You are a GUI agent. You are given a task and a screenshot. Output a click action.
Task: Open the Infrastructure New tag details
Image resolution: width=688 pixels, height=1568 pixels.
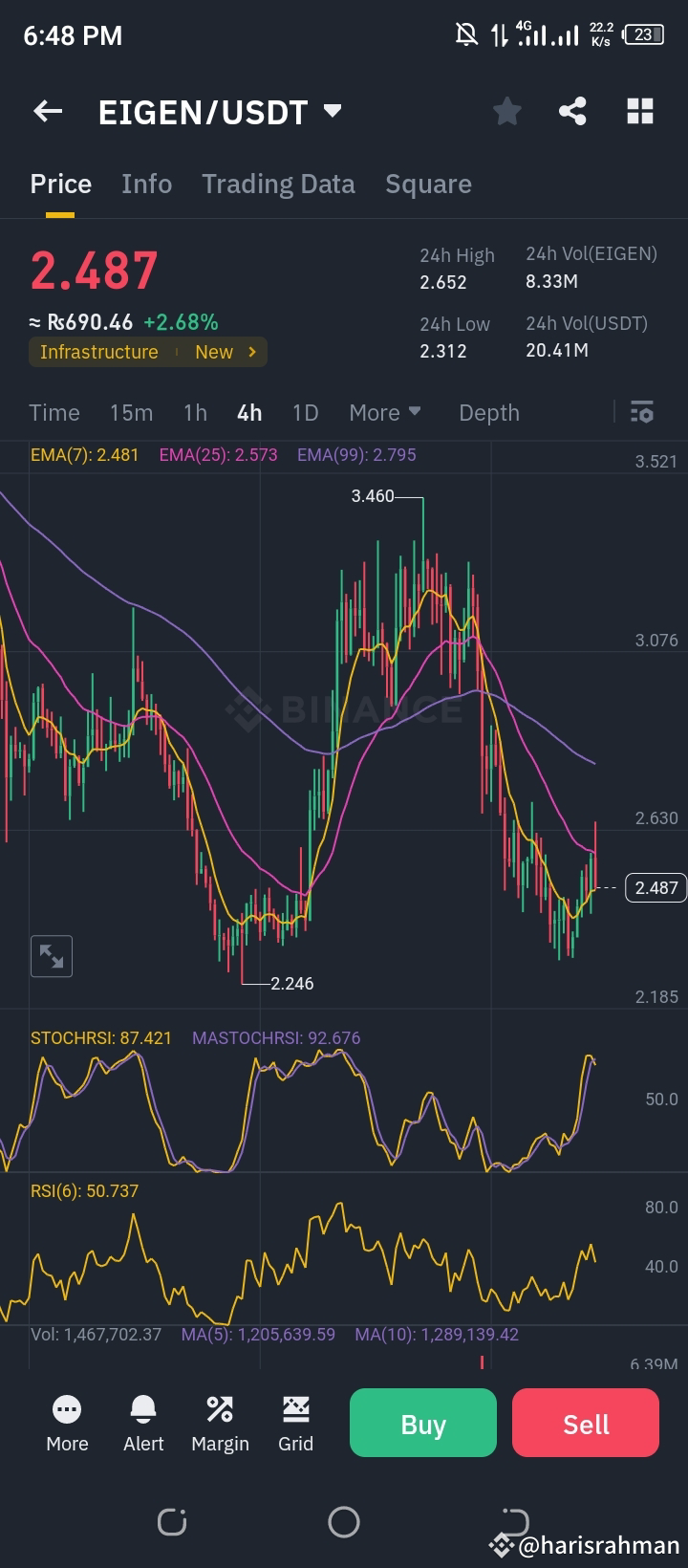(x=147, y=352)
